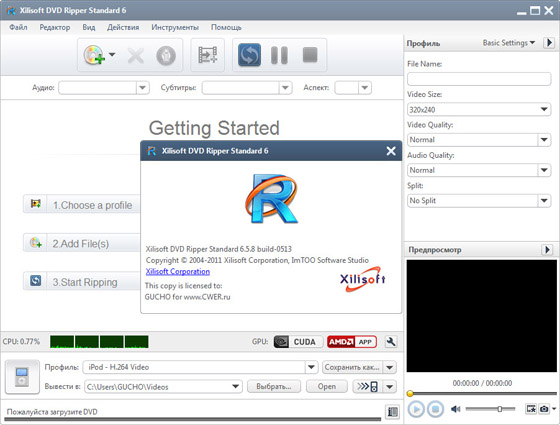
Task: Click the Сохранить как... button
Action: (352, 367)
